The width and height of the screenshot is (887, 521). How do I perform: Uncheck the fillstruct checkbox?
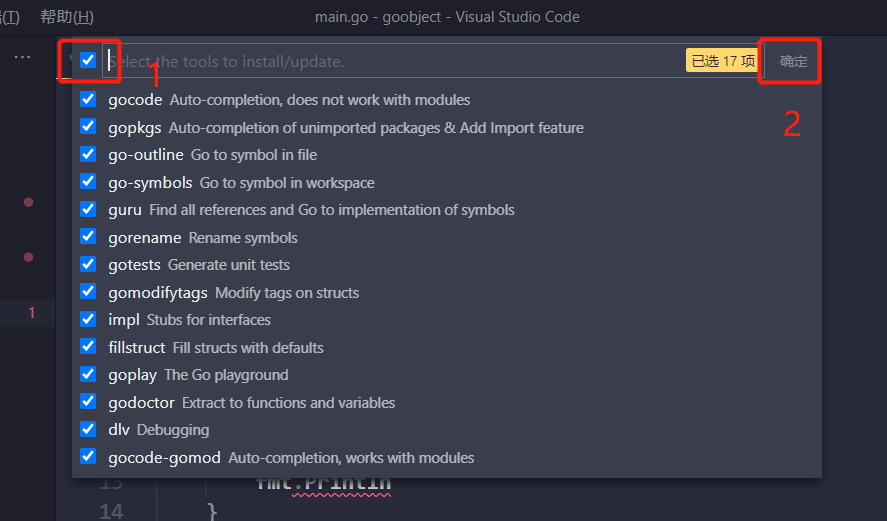tap(88, 347)
